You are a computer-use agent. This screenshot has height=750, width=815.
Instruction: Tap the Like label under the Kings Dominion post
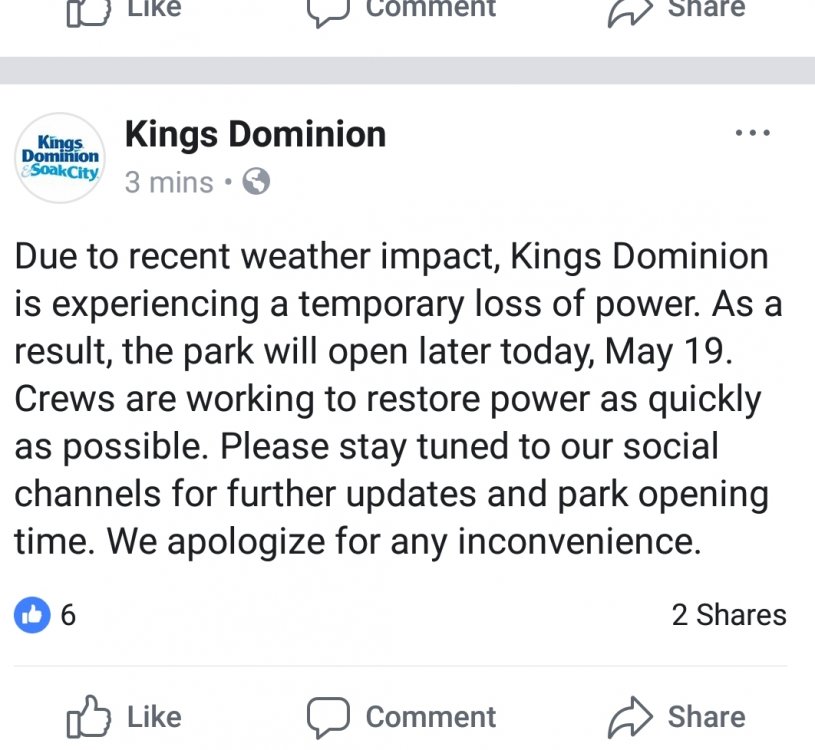click(x=155, y=717)
